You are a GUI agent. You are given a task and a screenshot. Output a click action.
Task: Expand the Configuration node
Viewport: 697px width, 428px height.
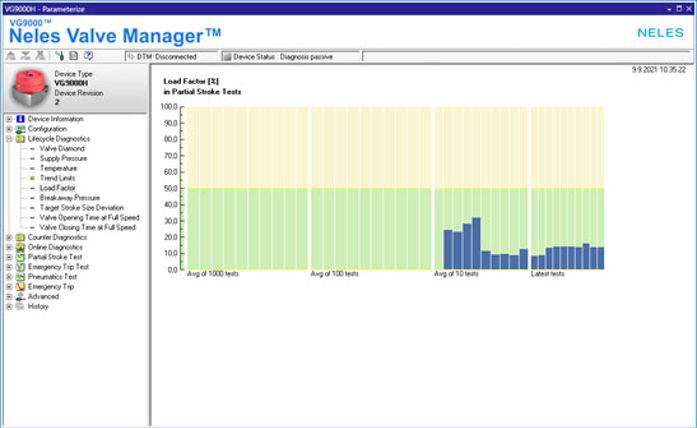(x=9, y=129)
